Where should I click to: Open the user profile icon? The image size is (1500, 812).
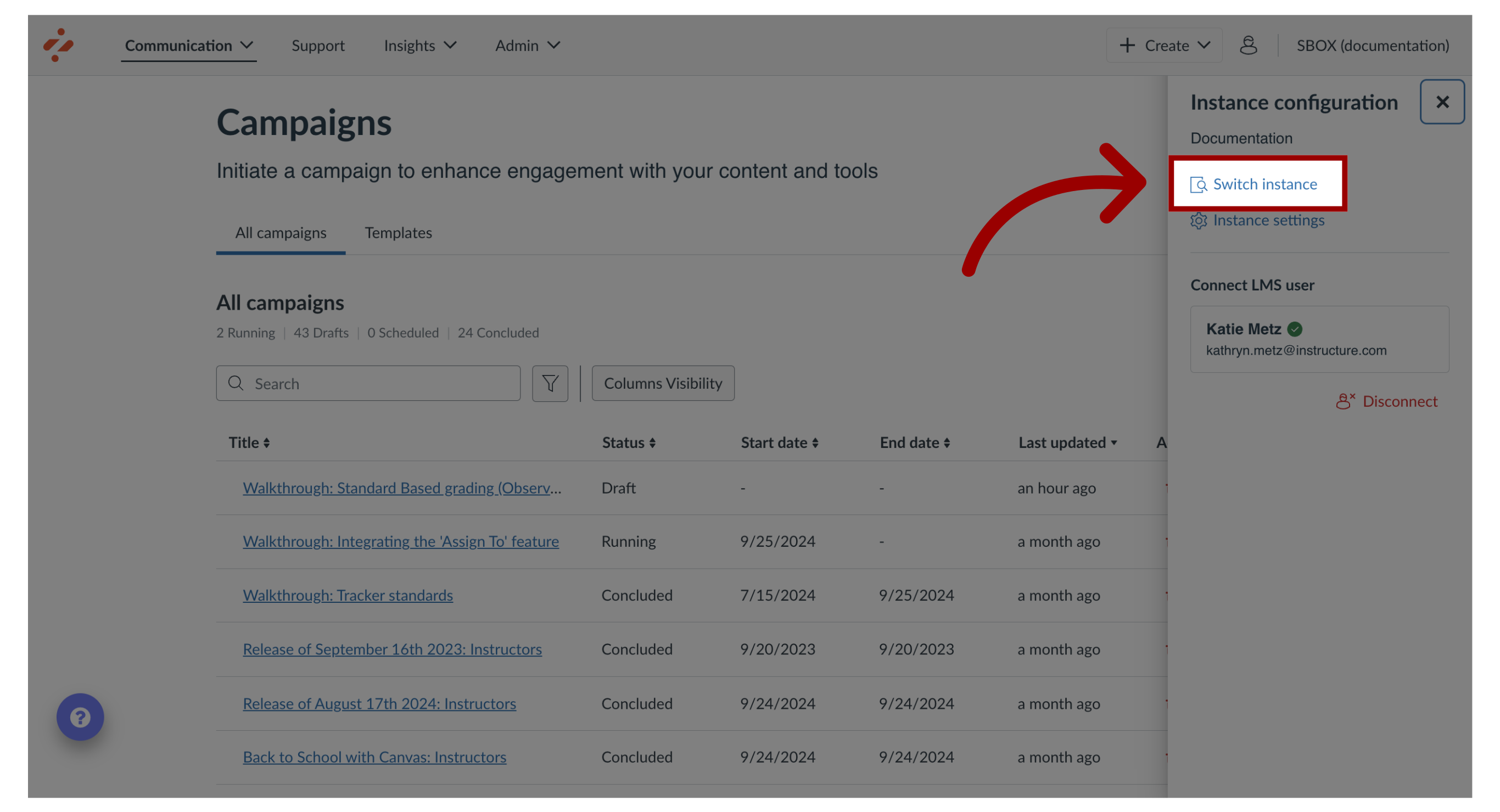pos(1248,45)
